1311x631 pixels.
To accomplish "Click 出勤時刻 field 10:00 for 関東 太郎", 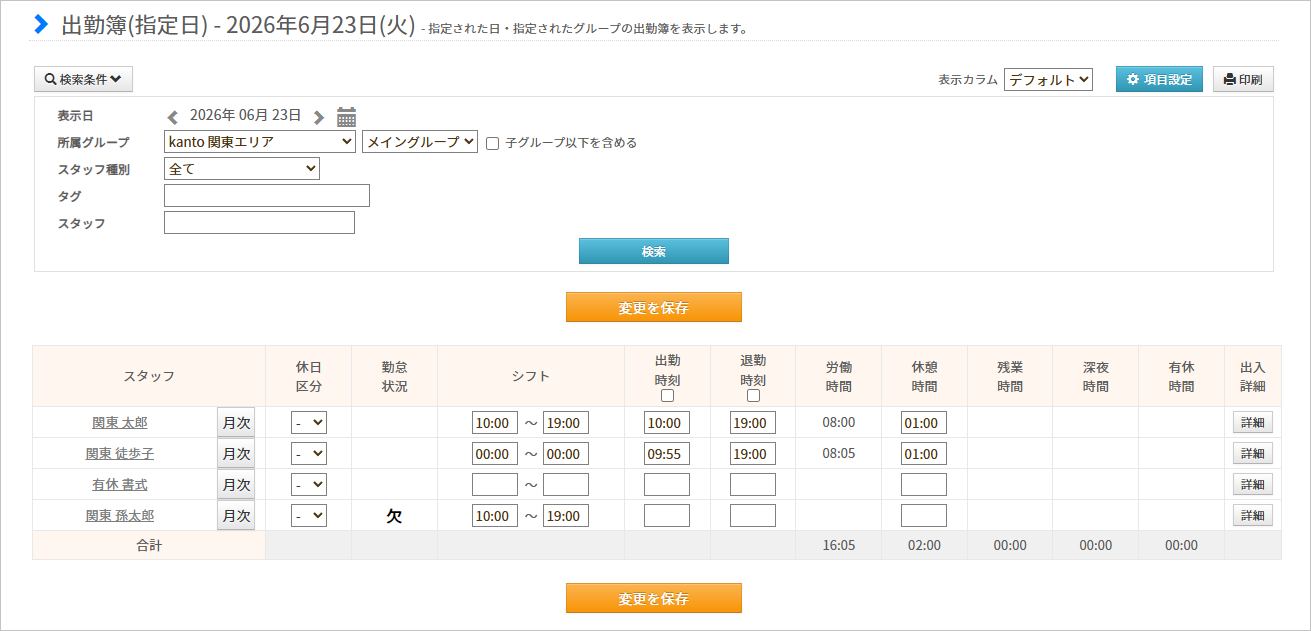I will click(667, 423).
